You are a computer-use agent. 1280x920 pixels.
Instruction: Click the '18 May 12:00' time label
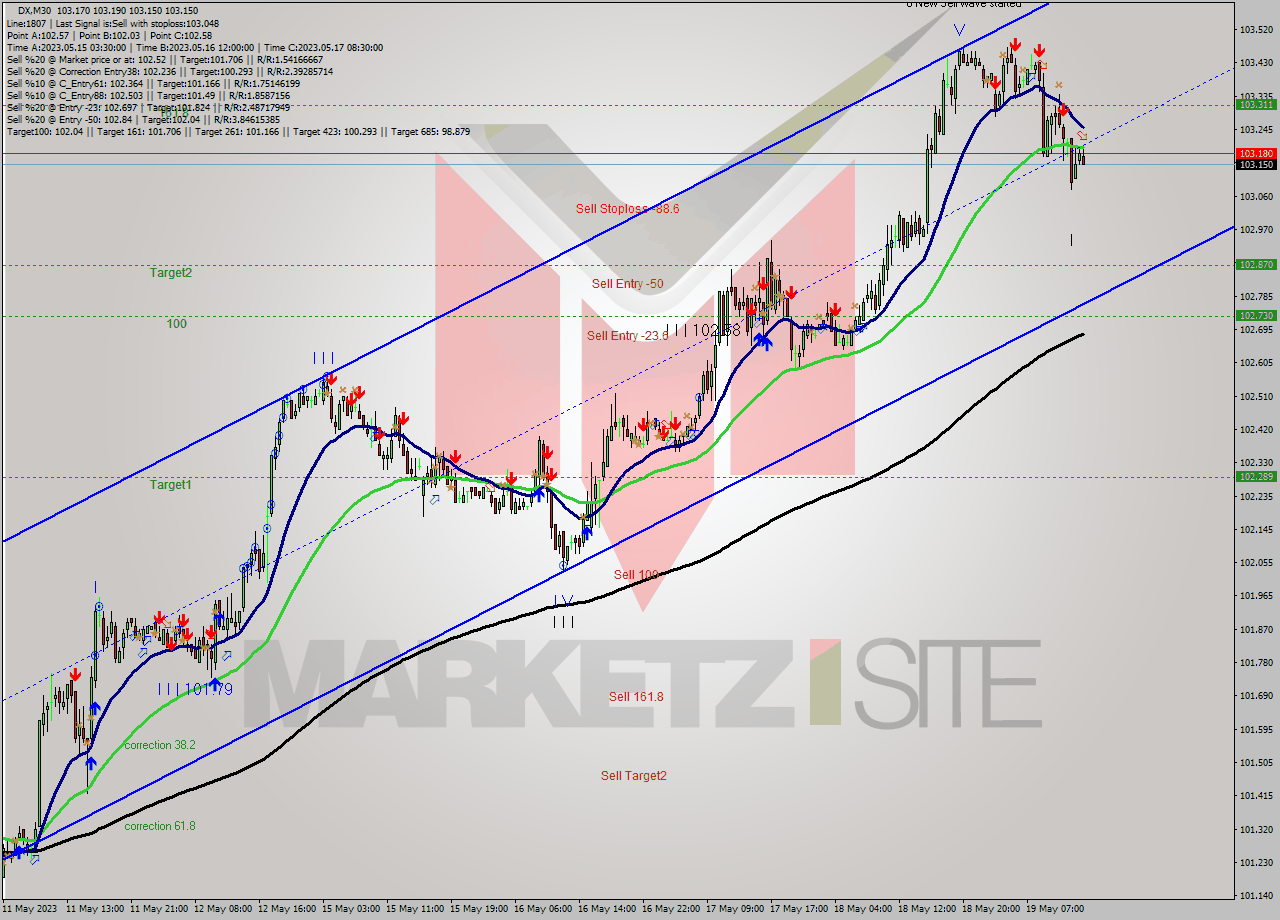(926, 909)
